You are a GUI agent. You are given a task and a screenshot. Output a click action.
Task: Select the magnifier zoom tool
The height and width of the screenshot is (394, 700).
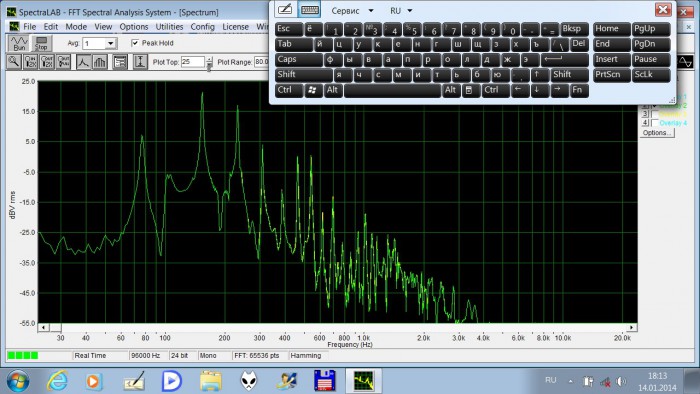coord(14,62)
